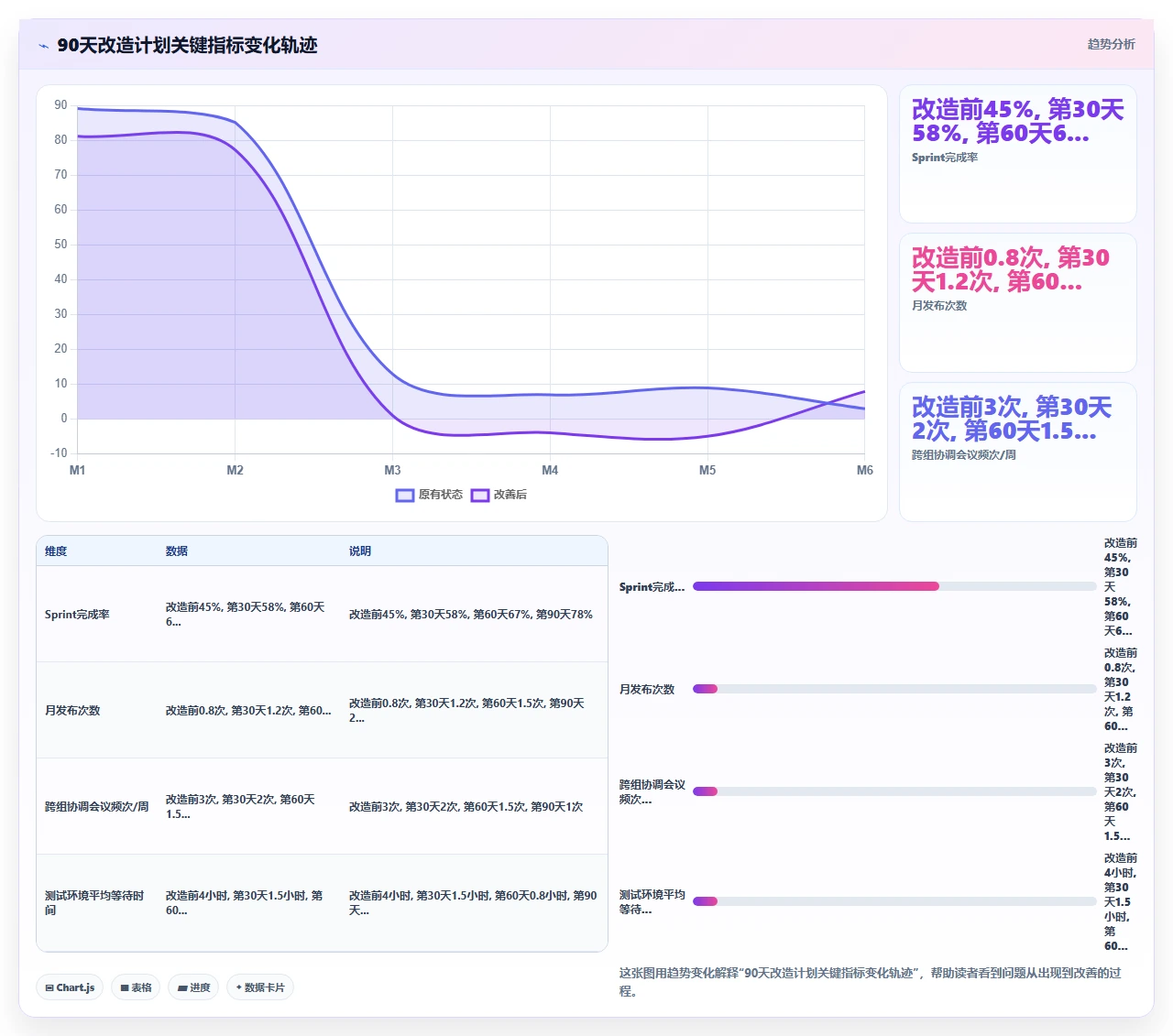The height and width of the screenshot is (1036, 1173).
Task: Select the 进度 tag chip
Action: [193, 987]
